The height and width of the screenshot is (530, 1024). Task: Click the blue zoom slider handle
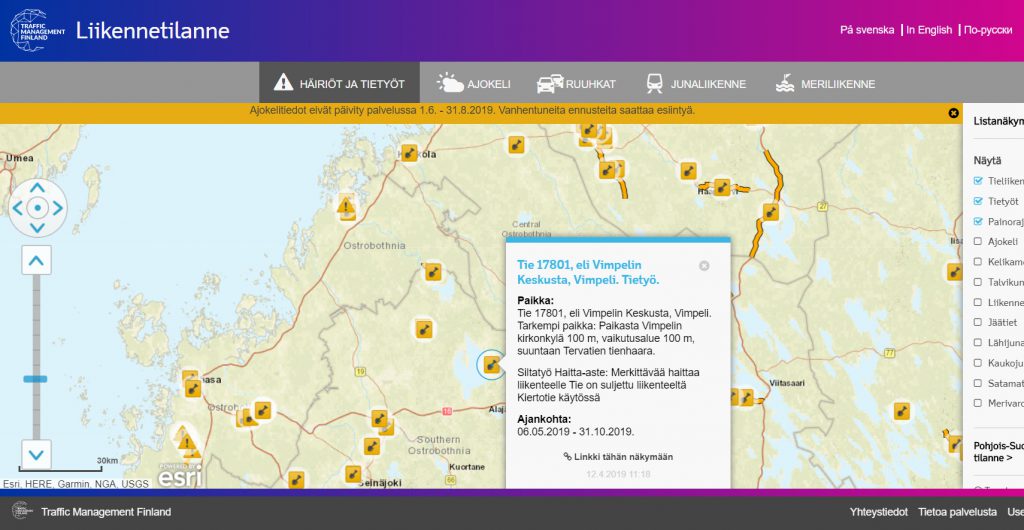point(36,379)
